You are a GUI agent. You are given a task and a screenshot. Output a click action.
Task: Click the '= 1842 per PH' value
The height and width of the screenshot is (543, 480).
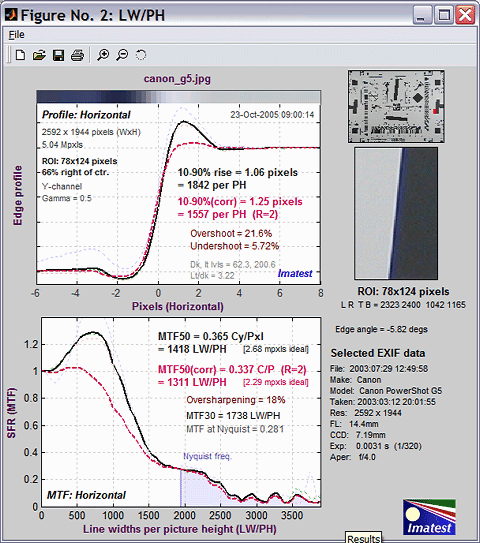(x=212, y=185)
